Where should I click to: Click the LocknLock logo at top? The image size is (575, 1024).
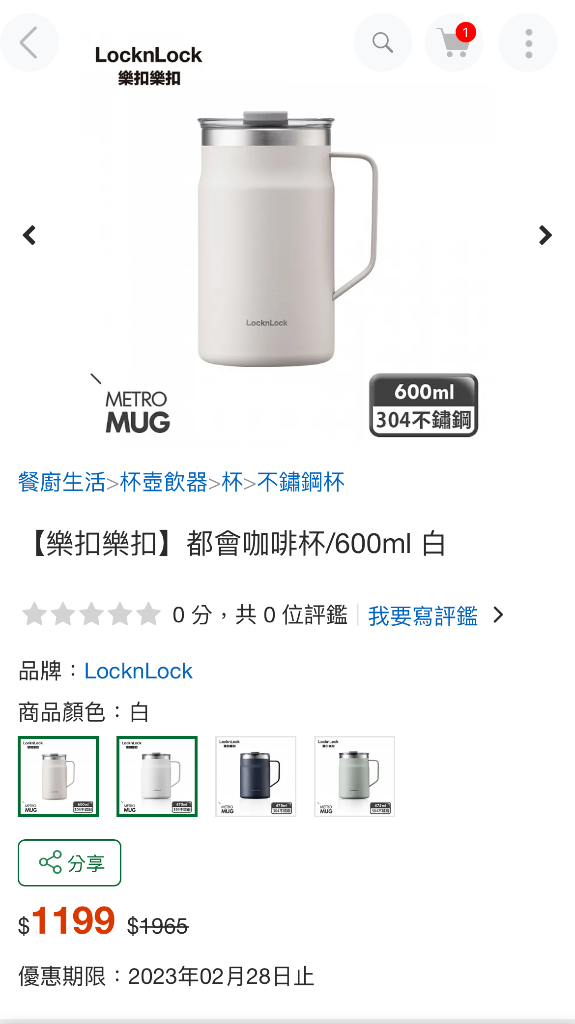[x=148, y=65]
